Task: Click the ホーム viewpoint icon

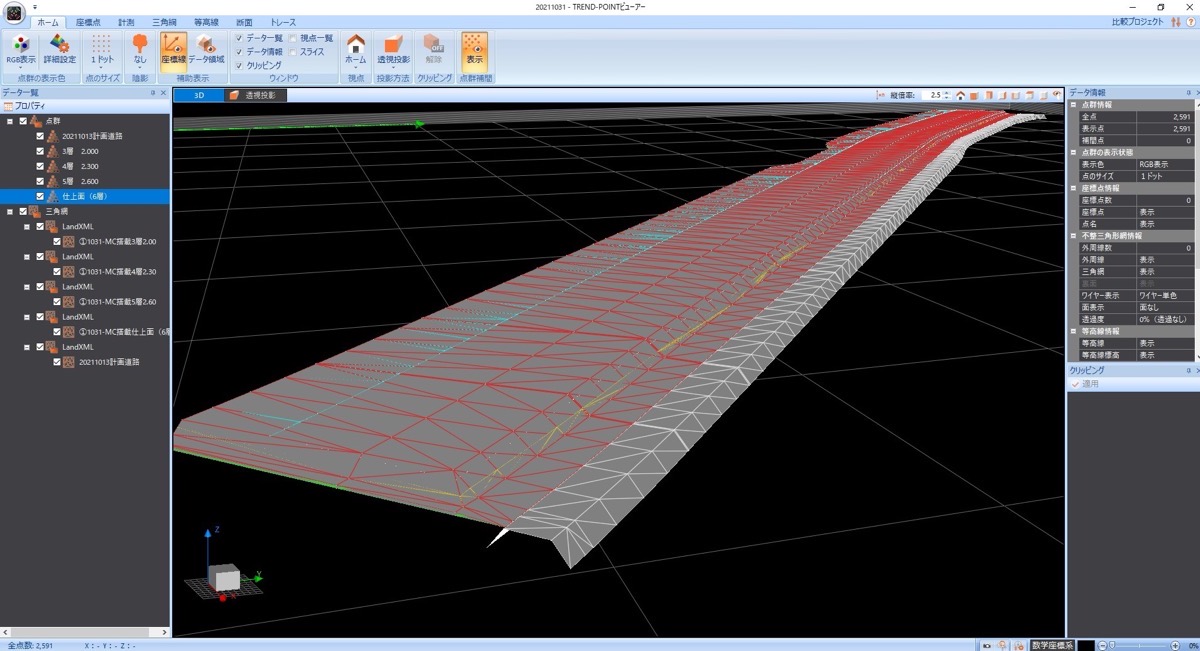Action: [355, 45]
